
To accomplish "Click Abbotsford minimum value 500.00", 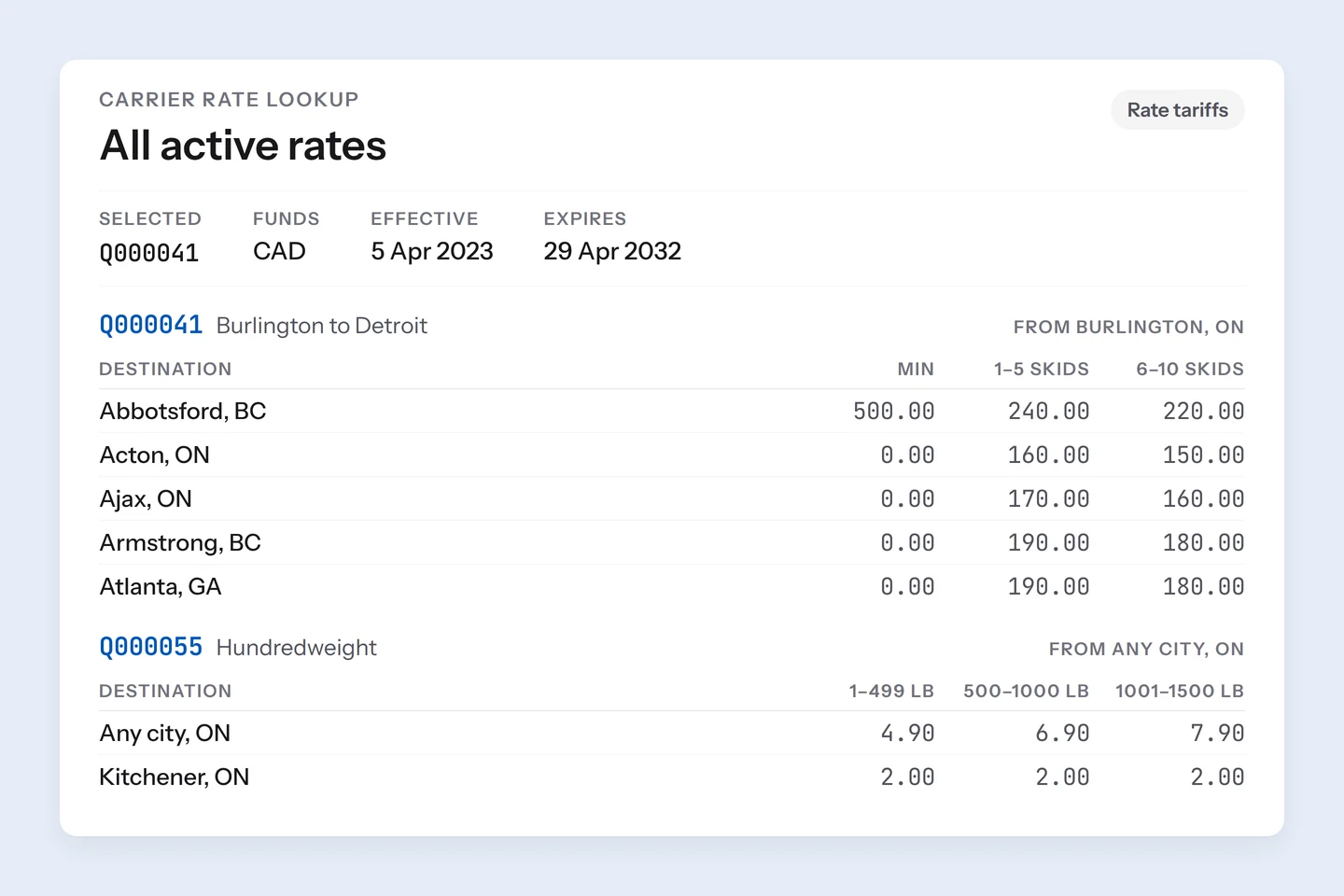I will tap(893, 411).
